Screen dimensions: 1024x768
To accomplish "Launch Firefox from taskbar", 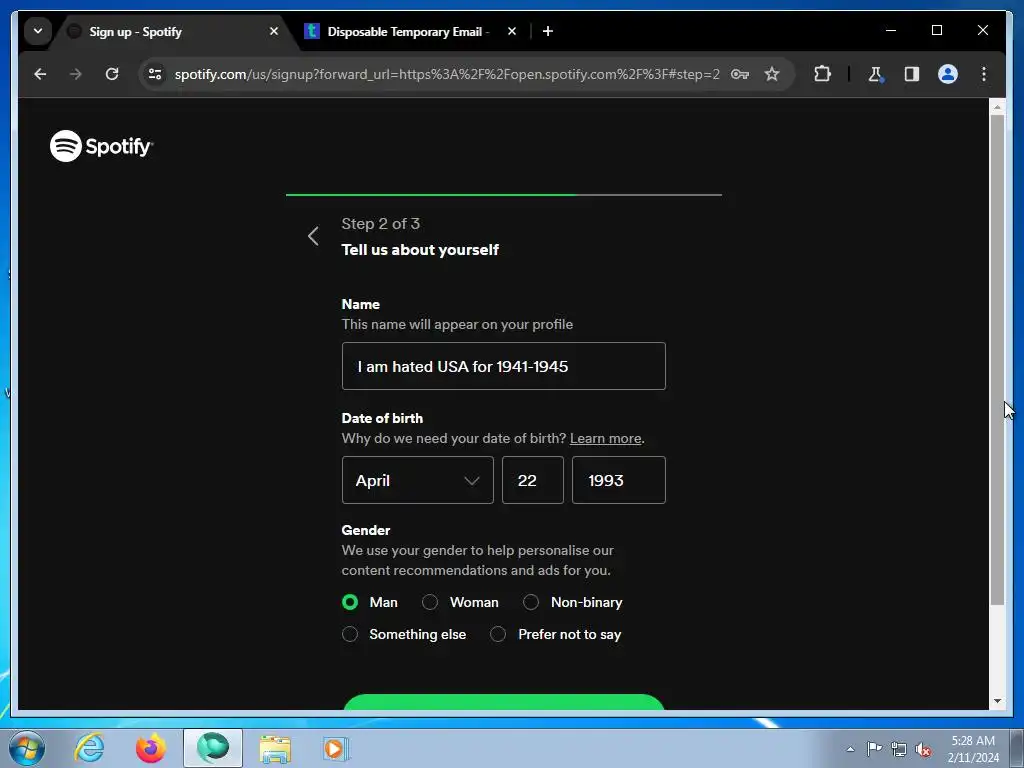I will (x=151, y=748).
